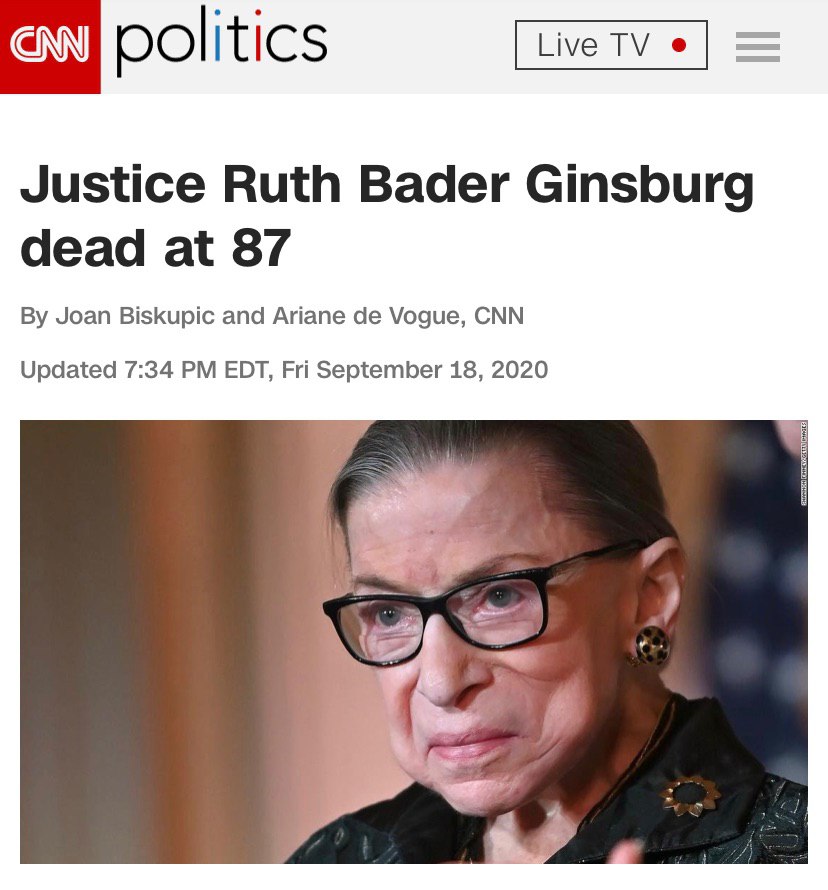Click the word By in the byline
The height and width of the screenshot is (890, 828).
(33, 317)
